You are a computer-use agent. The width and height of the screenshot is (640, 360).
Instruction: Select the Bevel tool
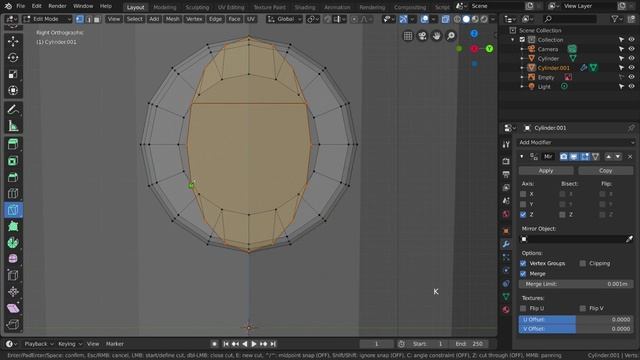[x=13, y=177]
